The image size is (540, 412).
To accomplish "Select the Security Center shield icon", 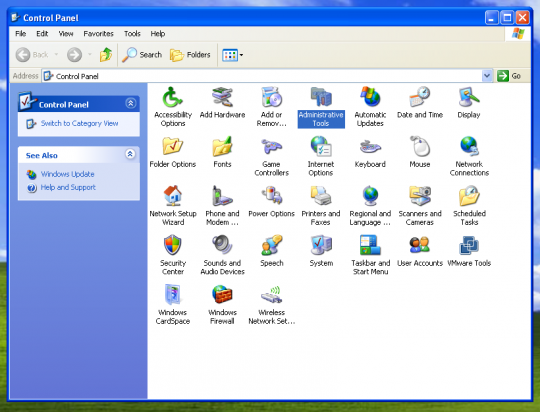I will (x=173, y=245).
